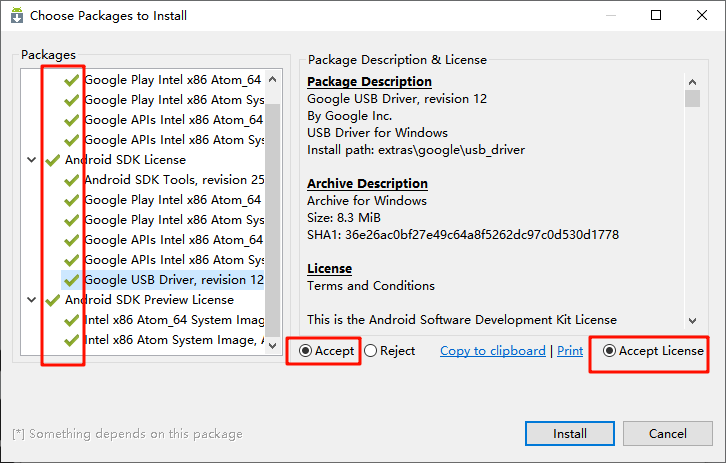Select Google USB Driver, revision 12 in the list
Viewport: 726px width, 463px height.
173,280
